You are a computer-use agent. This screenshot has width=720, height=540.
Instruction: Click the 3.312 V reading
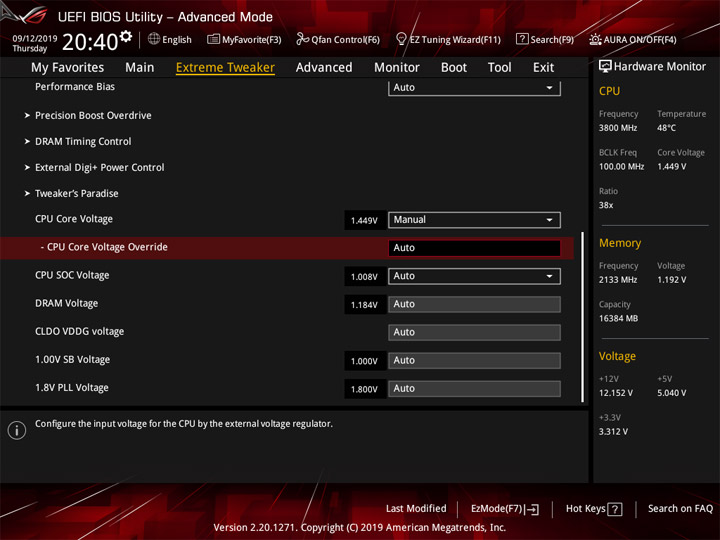tap(613, 432)
